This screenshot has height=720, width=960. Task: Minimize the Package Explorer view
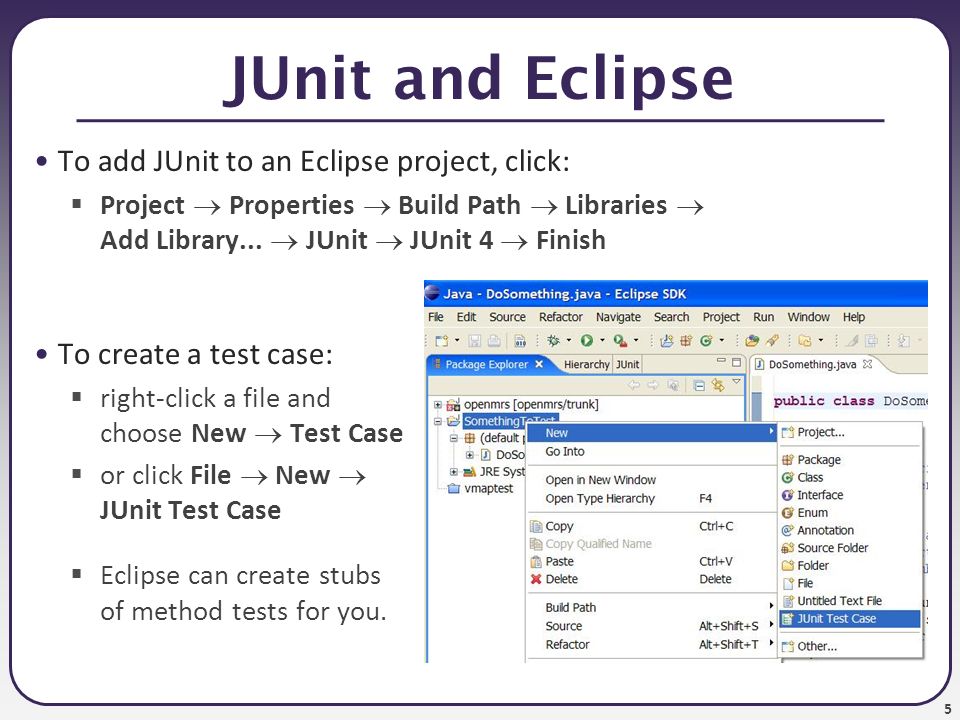click(721, 360)
